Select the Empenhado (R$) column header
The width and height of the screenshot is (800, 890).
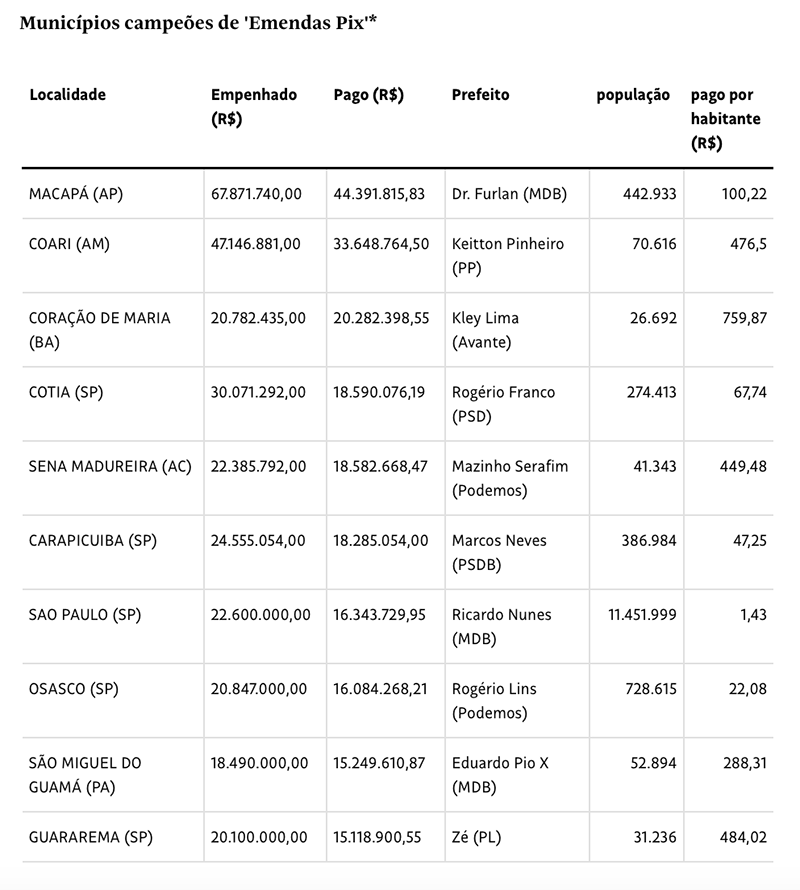254,107
